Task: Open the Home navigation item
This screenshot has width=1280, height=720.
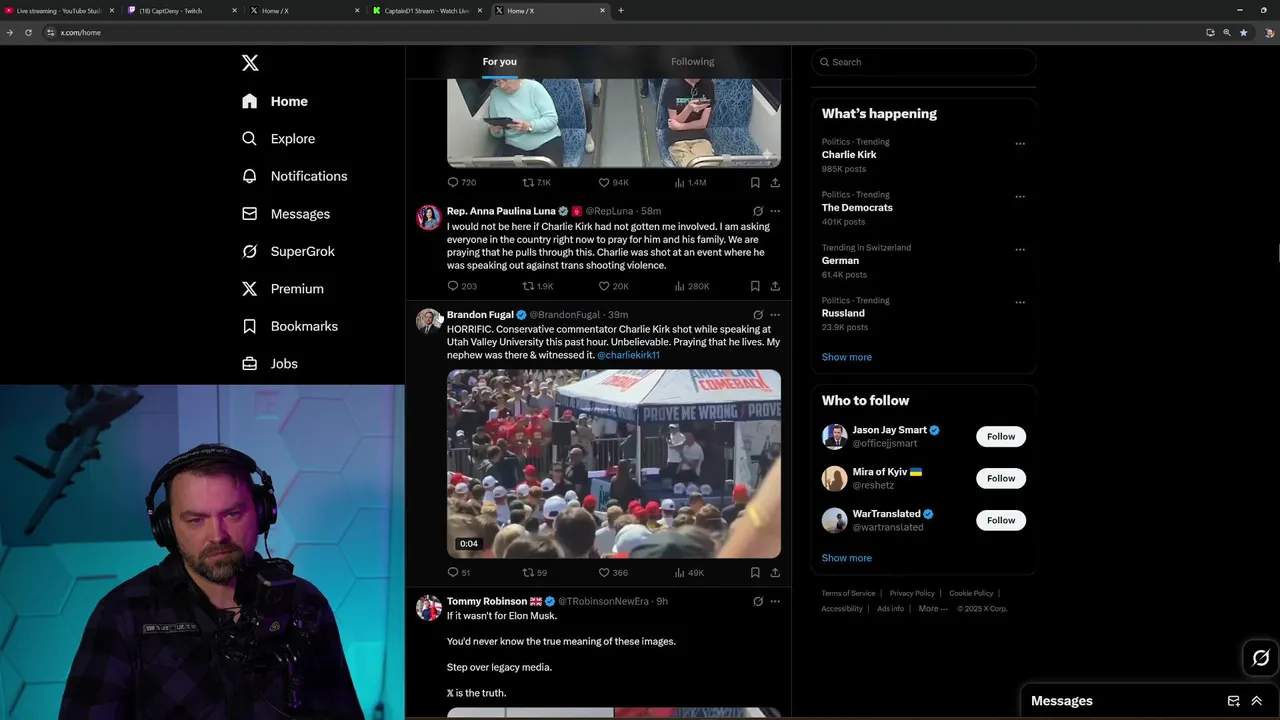Action: click(275, 101)
